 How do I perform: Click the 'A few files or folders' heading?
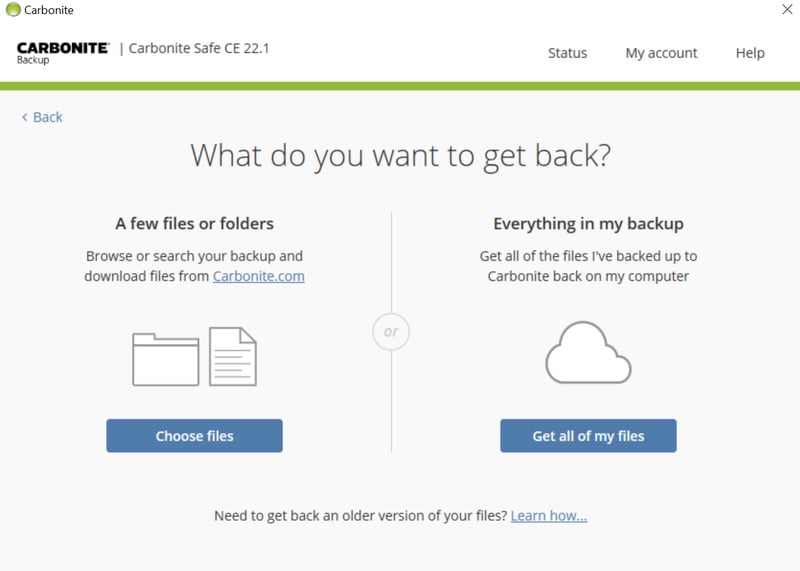(x=194, y=224)
